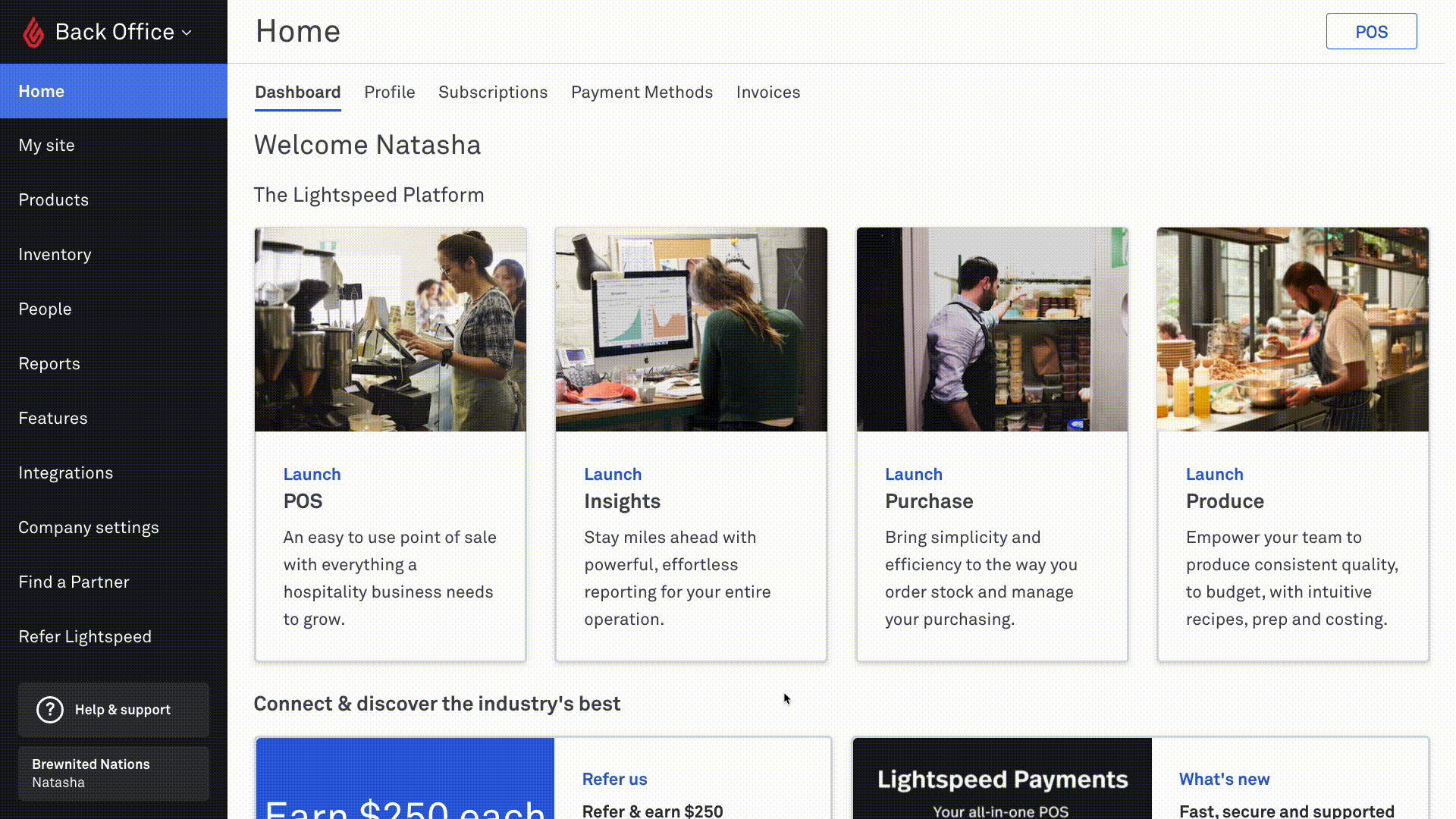Switch to the Profile tab
The width and height of the screenshot is (1456, 819).
[x=389, y=92]
